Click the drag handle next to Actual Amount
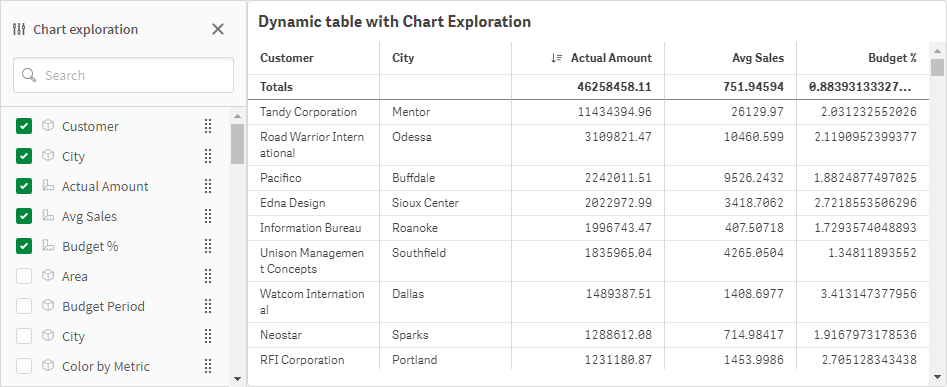Screen dimensions: 947x387 tap(208, 186)
